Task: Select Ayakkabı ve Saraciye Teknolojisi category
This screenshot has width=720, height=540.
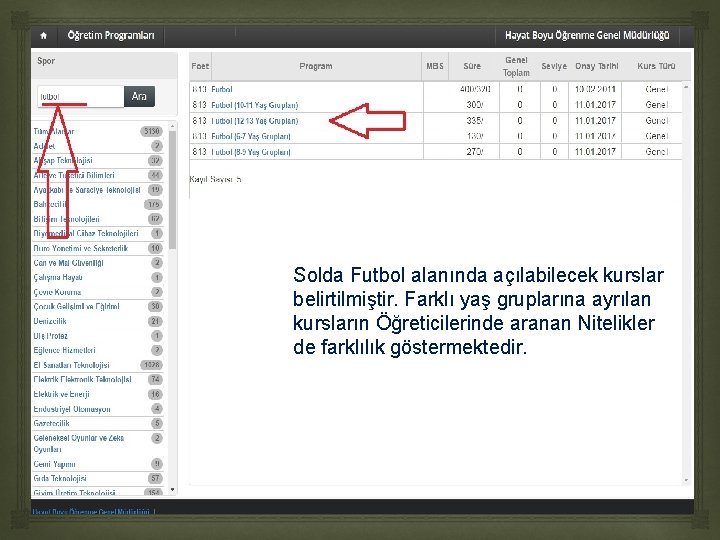Action: [87, 190]
